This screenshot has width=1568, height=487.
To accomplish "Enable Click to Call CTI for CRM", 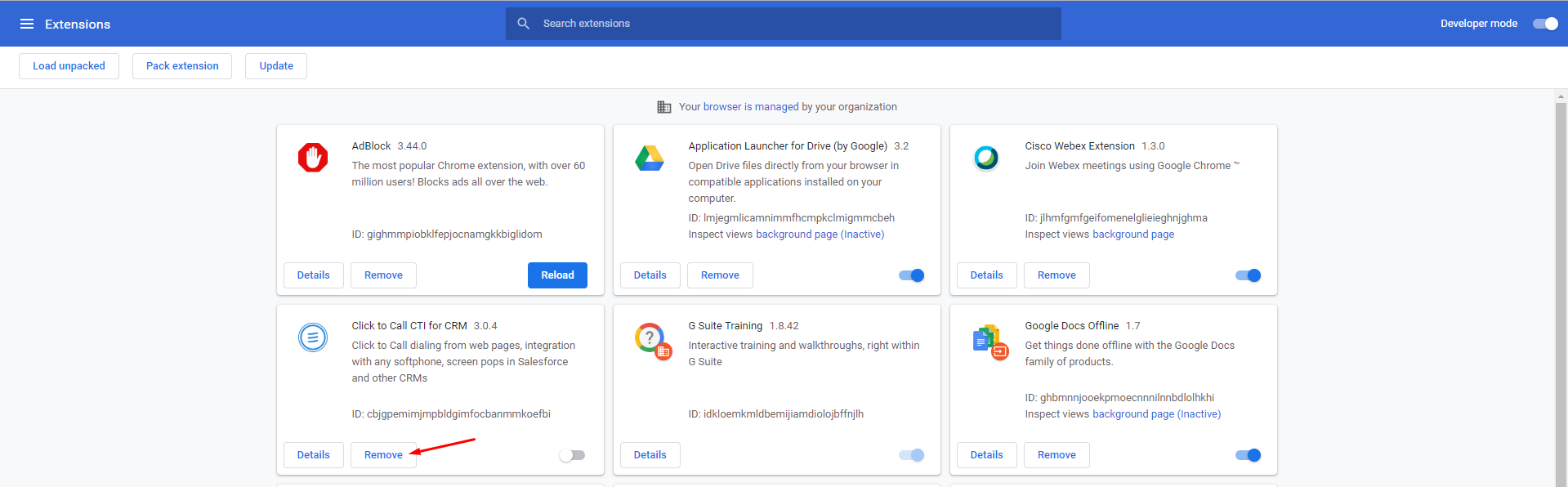I will (x=572, y=455).
